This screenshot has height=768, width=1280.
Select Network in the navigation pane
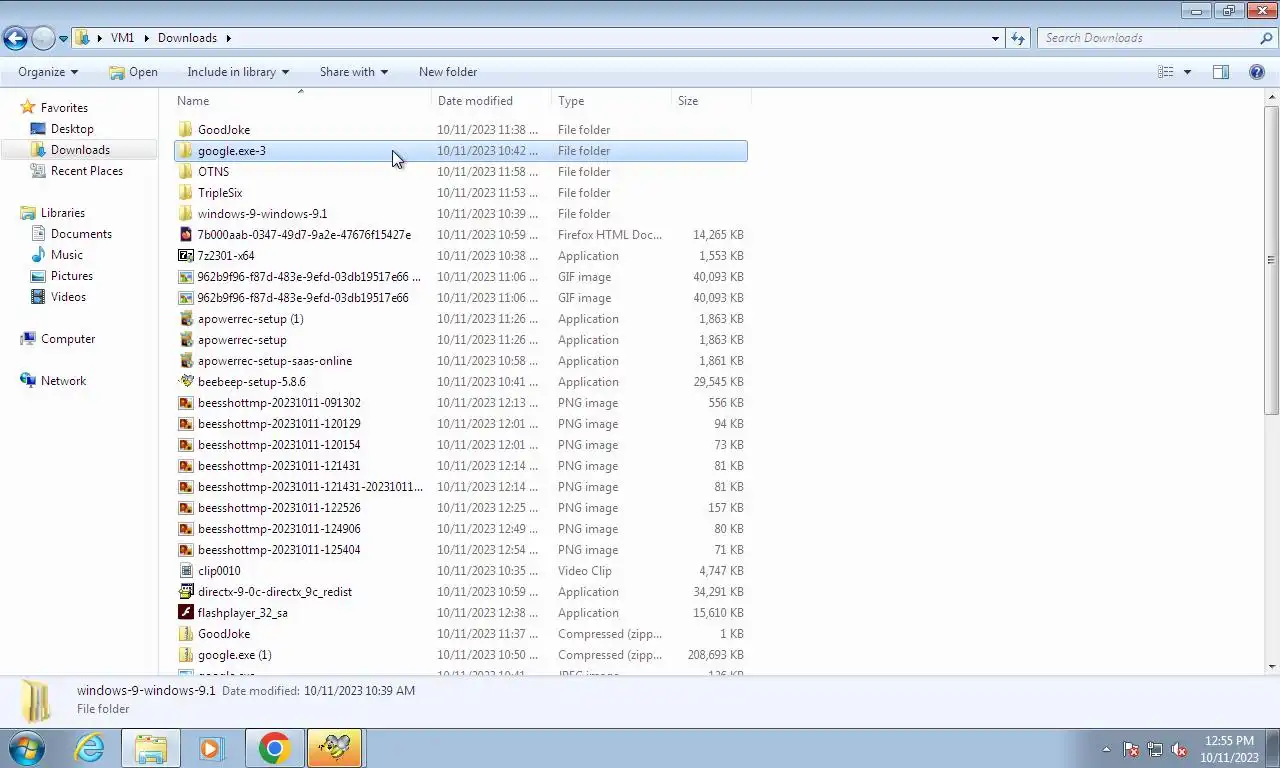63,381
